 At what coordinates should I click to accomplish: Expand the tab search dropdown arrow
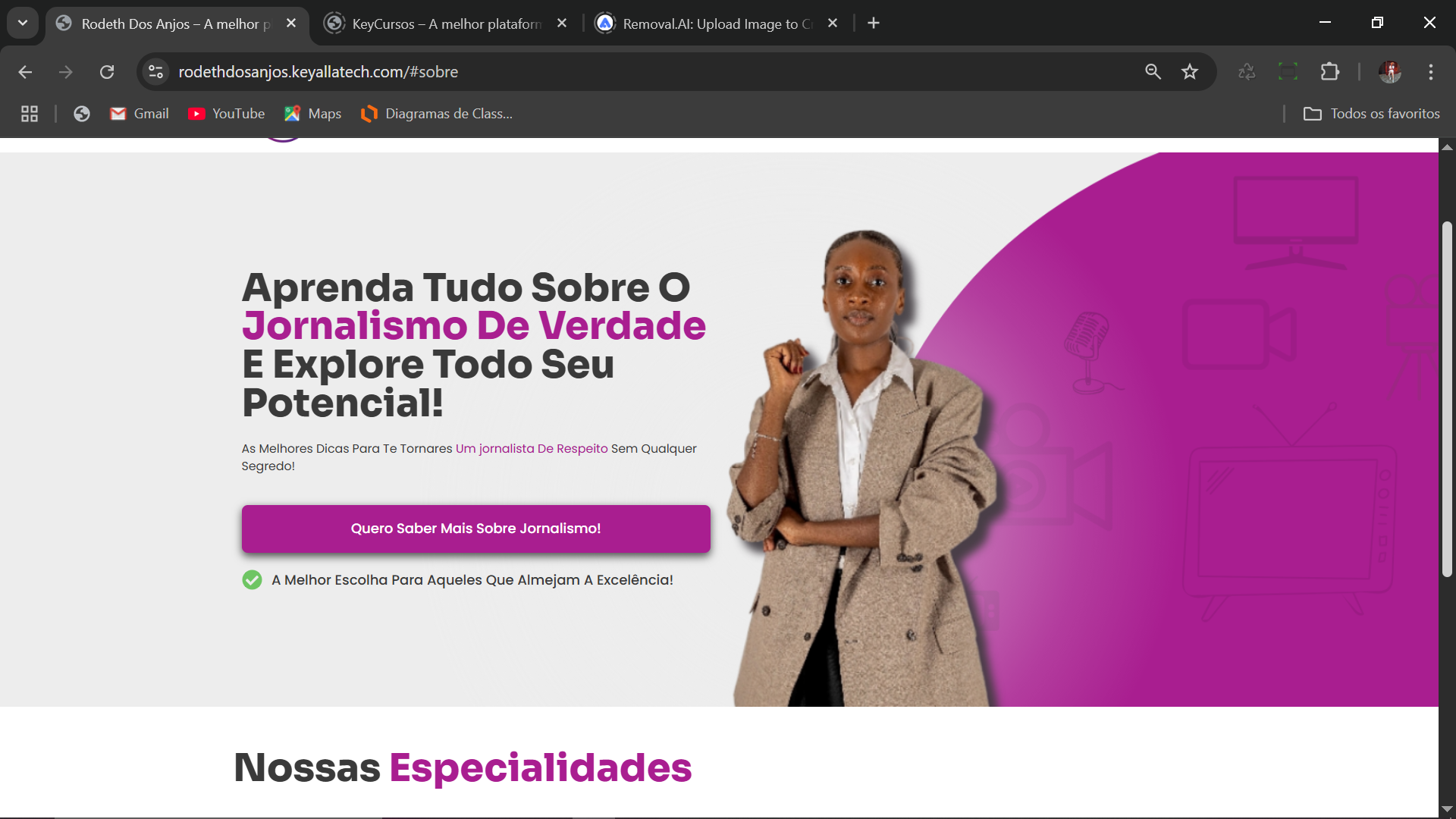[23, 23]
